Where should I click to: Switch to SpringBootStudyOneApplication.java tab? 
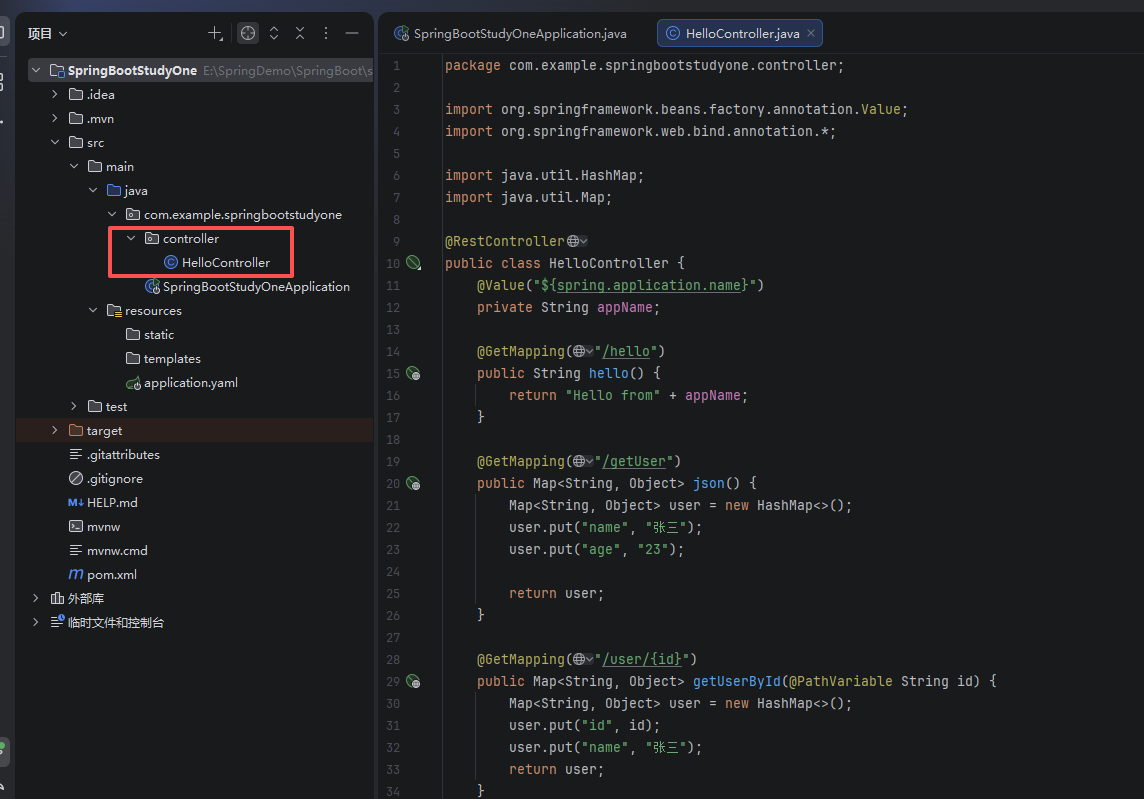(x=511, y=34)
